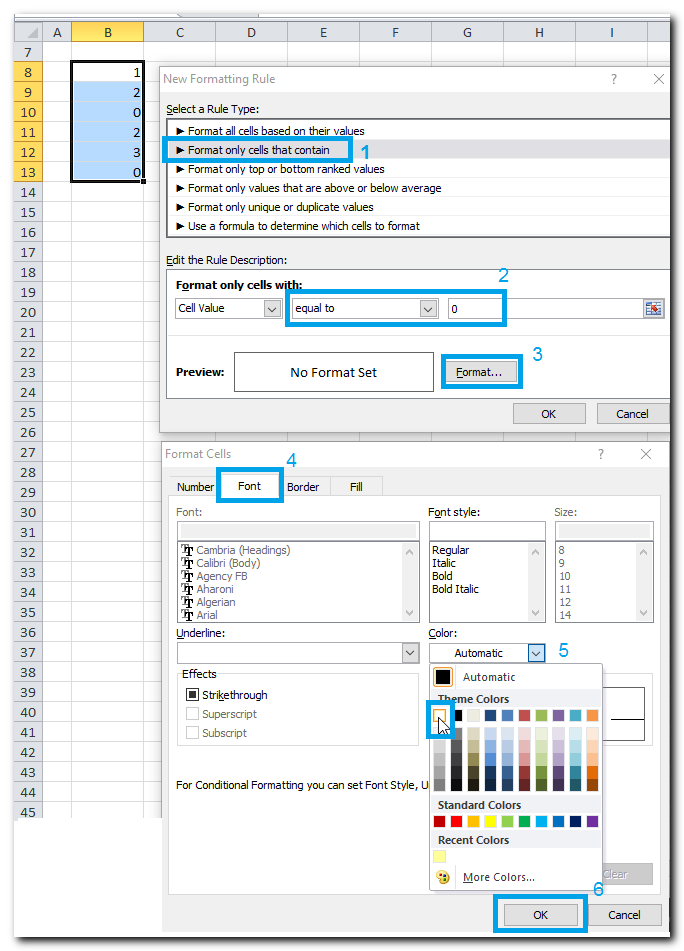Pick the red standard color swatch
This screenshot has width=684, height=951.
pyautogui.click(x=457, y=822)
